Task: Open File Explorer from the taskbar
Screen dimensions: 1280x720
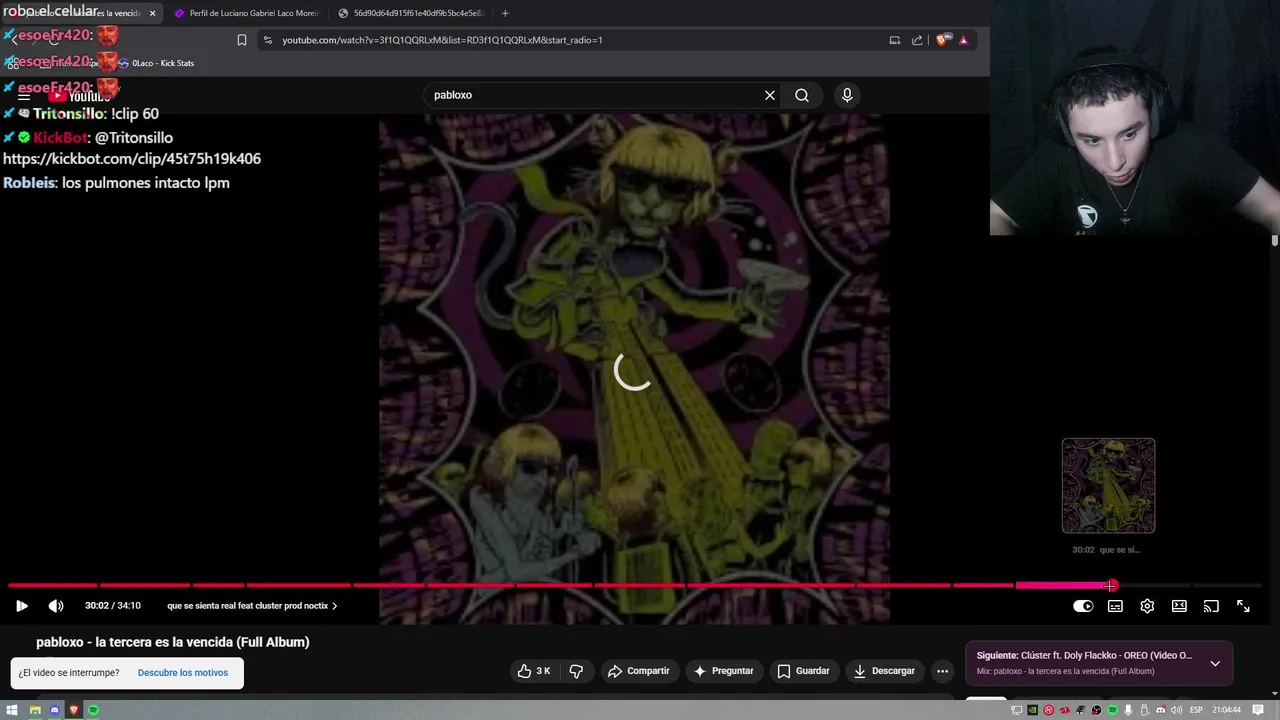Action: pos(34,710)
